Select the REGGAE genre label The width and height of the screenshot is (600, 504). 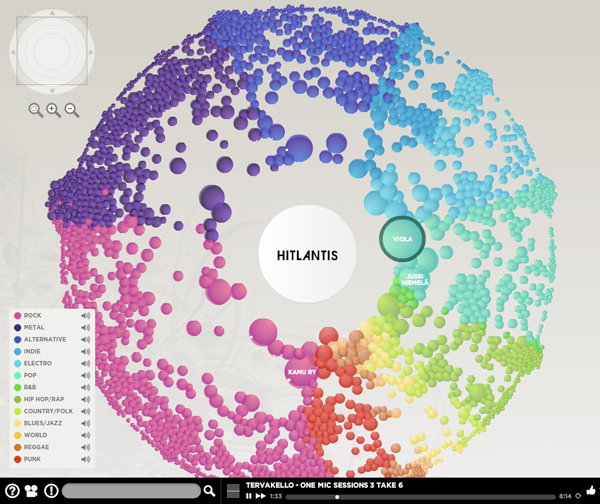(x=36, y=447)
